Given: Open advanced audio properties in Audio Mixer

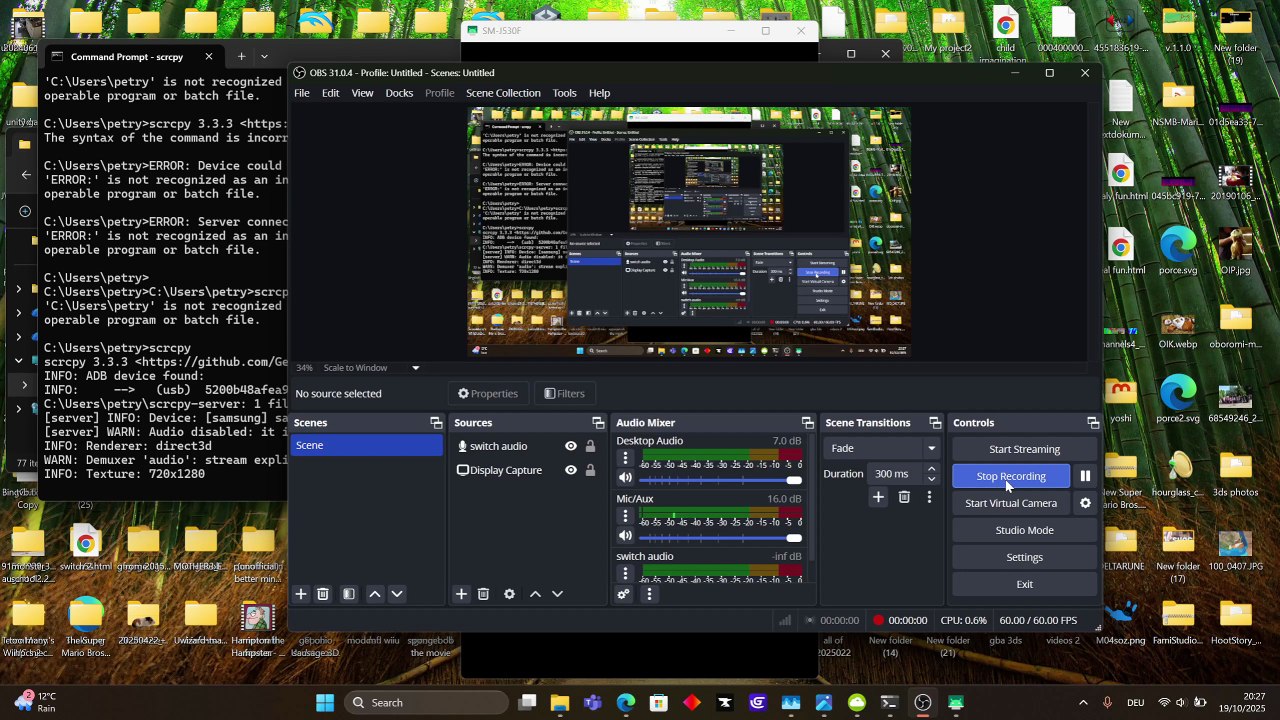Looking at the screenshot, I should click(623, 594).
